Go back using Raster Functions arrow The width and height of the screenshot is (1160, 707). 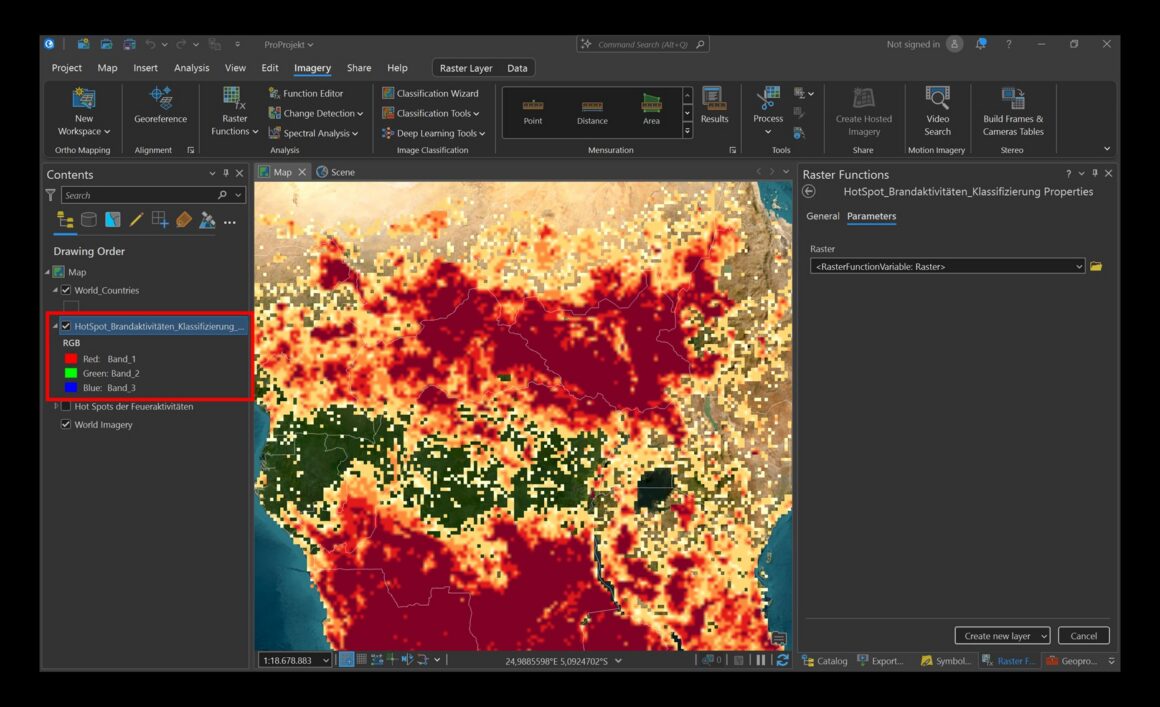tap(809, 192)
